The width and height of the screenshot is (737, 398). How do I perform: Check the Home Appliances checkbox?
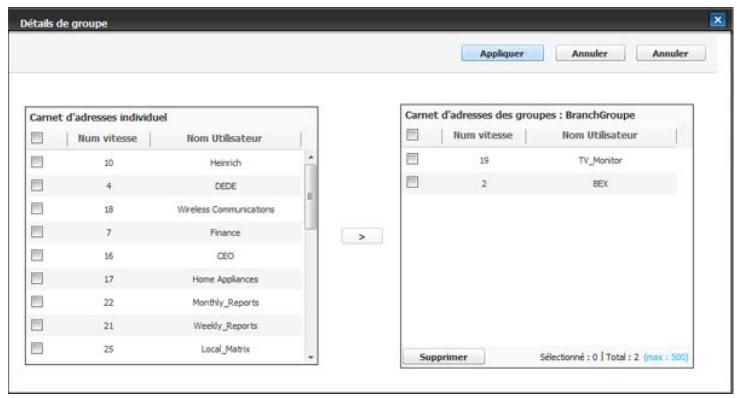[37, 279]
